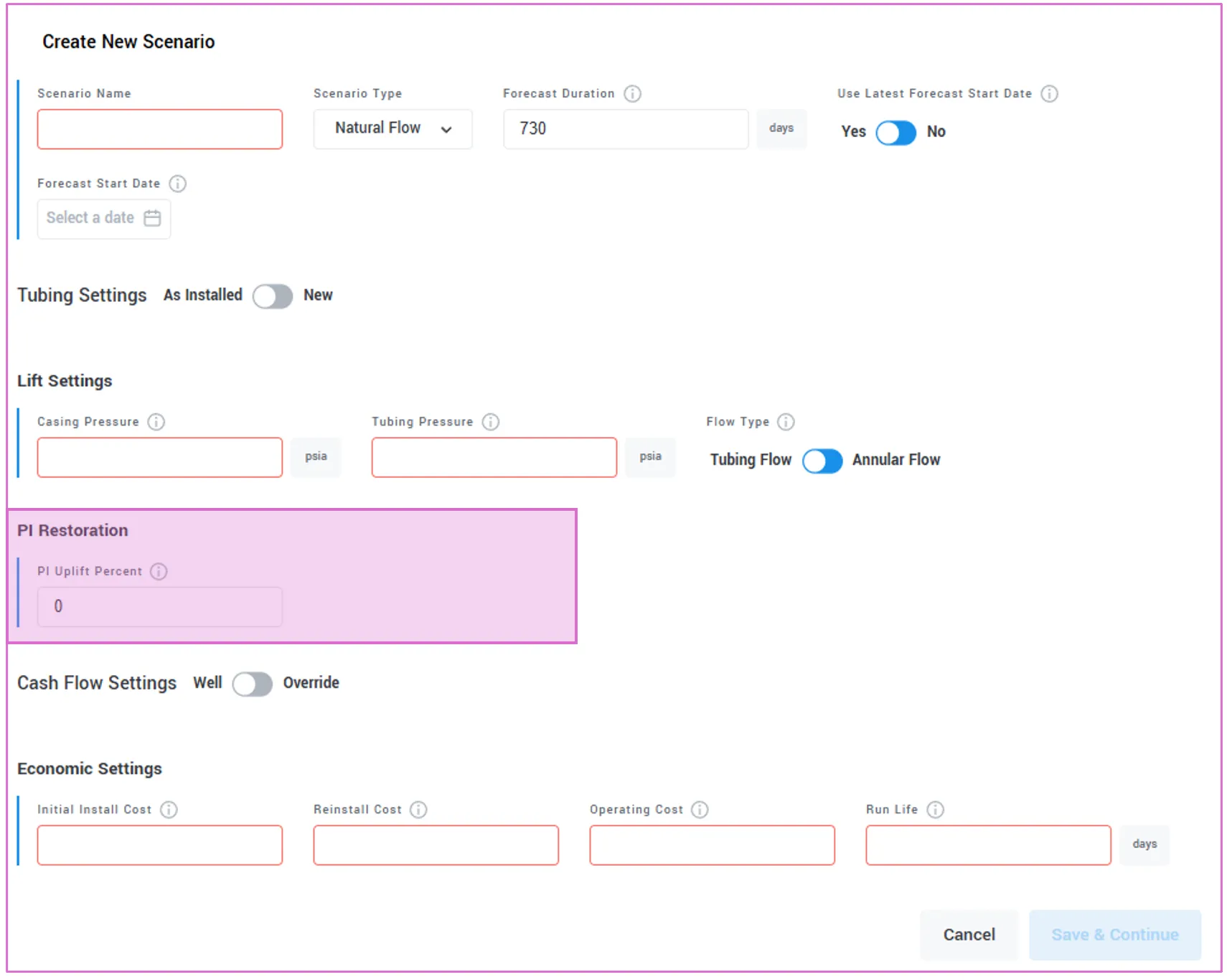This screenshot has height=980, width=1227.
Task: Click the PI Restoration heading
Action: pos(72,530)
